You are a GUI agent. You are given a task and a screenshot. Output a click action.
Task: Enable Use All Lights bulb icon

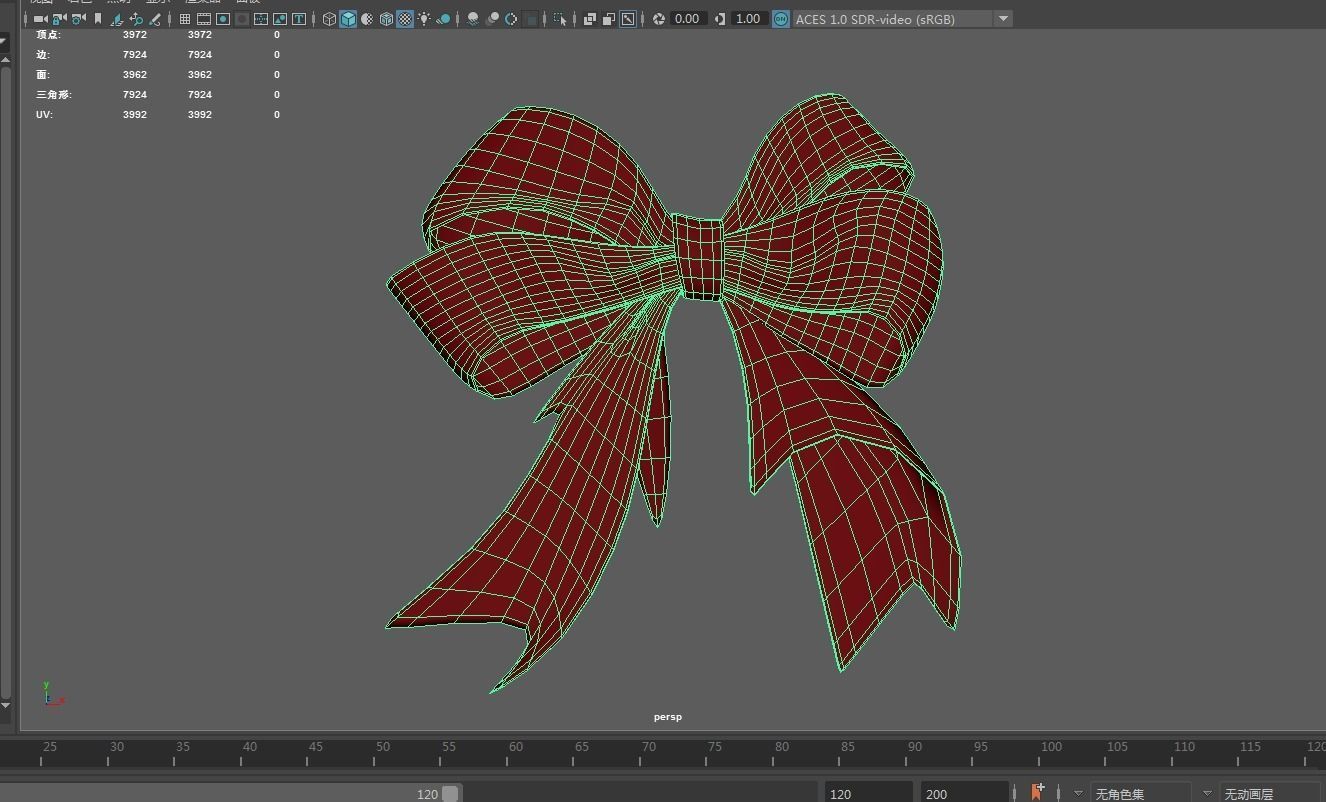(x=424, y=19)
